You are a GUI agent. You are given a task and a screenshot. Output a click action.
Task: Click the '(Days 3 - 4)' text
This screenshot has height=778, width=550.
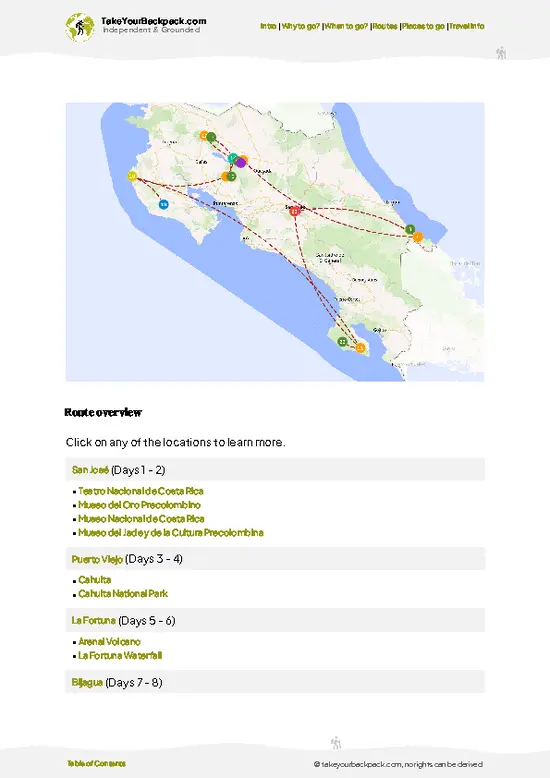tap(154, 559)
